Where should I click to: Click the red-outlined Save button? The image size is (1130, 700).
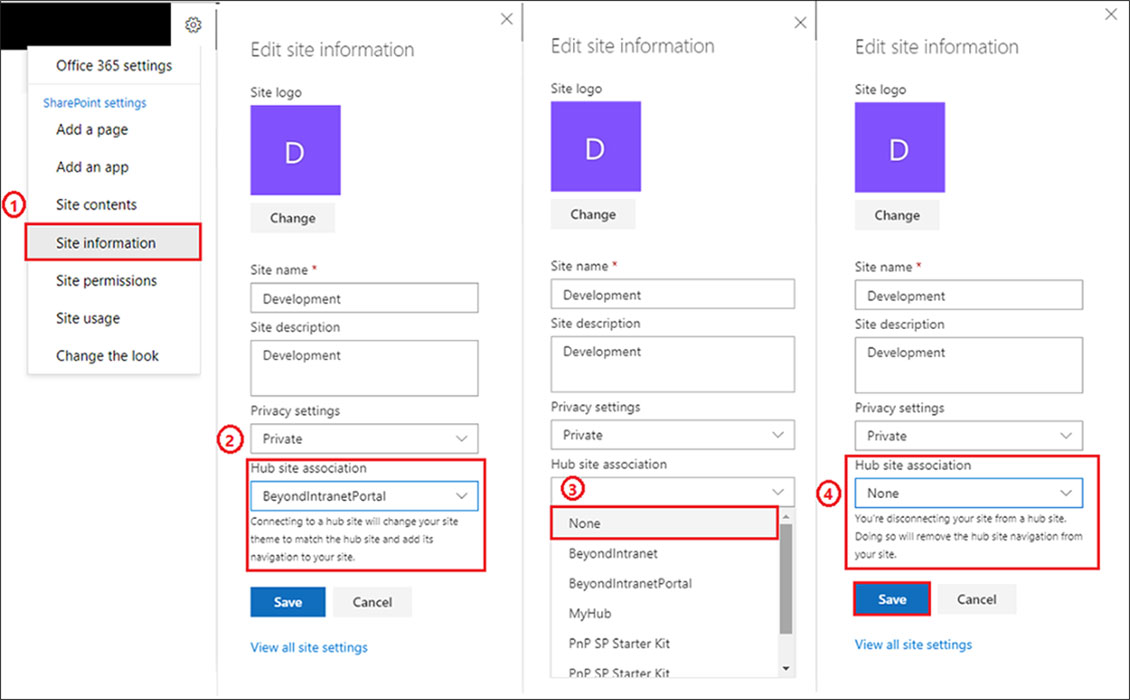pos(892,599)
